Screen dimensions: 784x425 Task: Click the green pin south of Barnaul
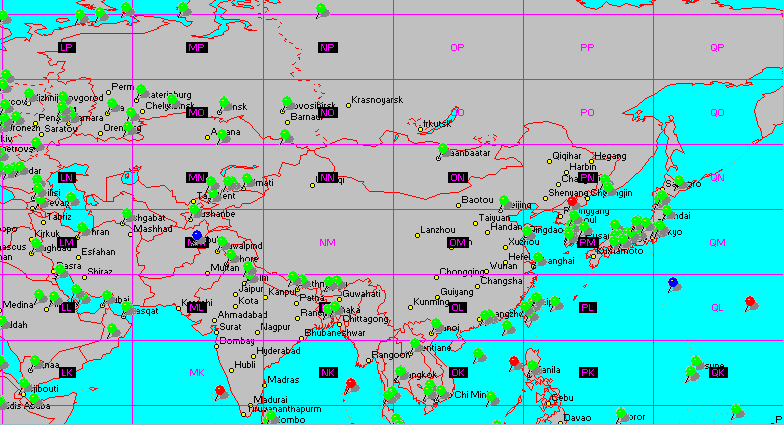[285, 134]
